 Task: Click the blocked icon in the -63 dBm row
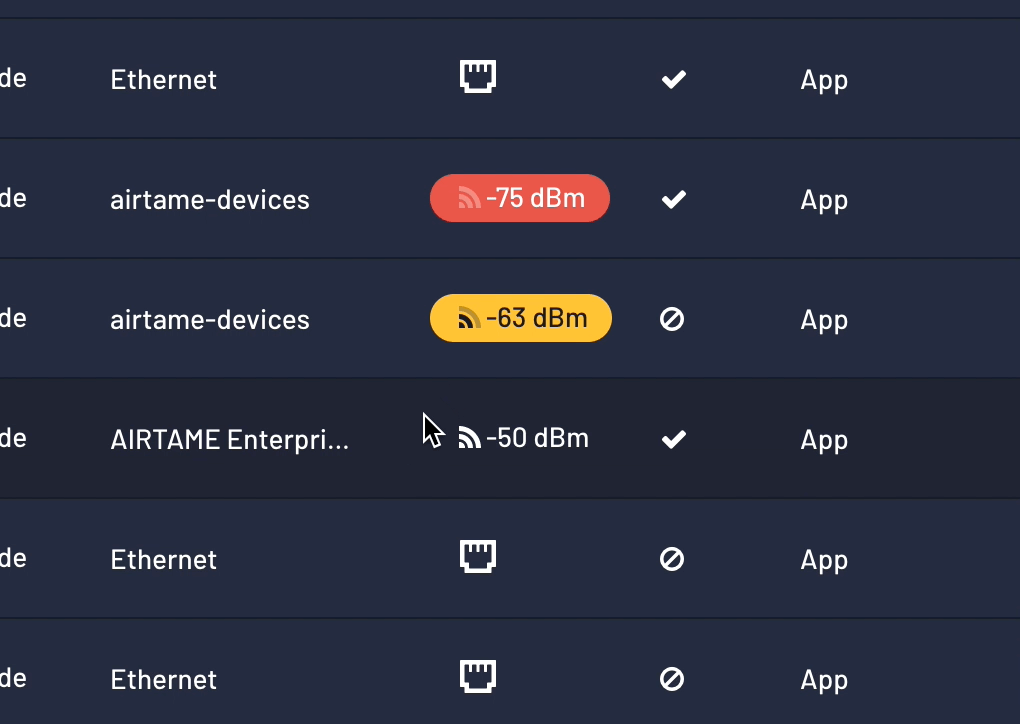(672, 319)
